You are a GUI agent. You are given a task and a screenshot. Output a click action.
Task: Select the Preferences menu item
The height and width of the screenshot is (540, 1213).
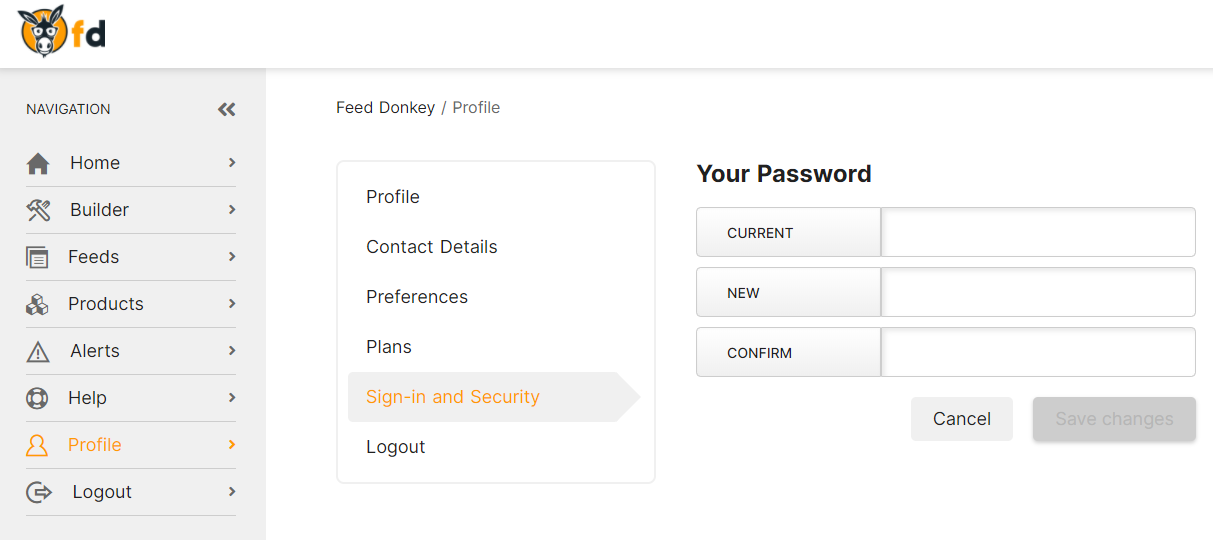coord(417,297)
